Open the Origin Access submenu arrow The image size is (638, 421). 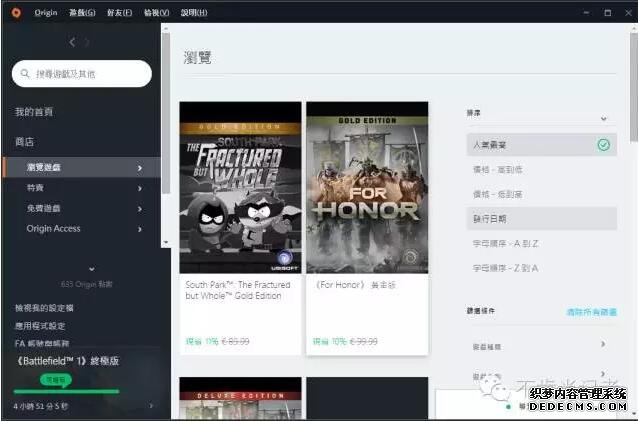tap(140, 229)
